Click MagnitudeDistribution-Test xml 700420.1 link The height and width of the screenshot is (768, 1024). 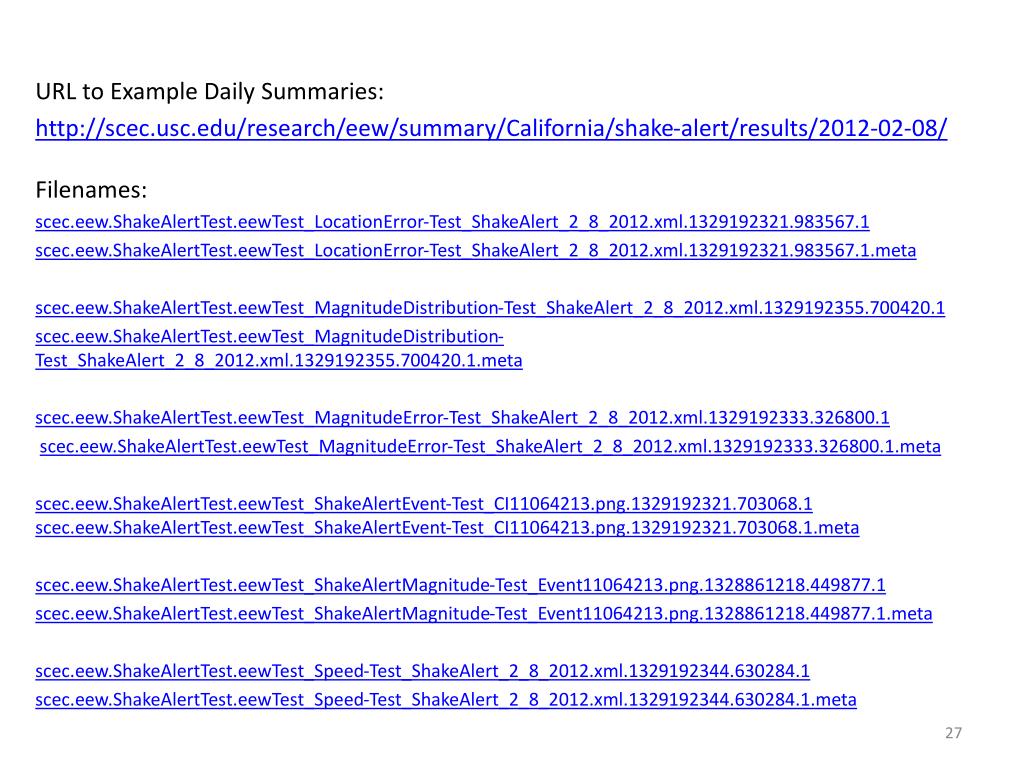point(490,308)
